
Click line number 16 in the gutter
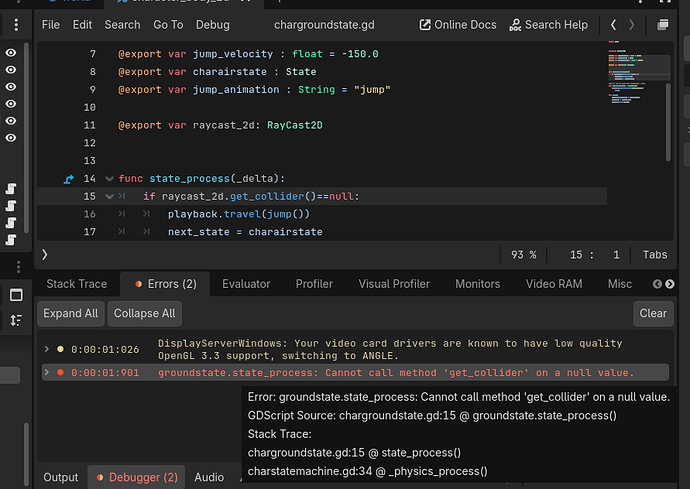(x=89, y=214)
